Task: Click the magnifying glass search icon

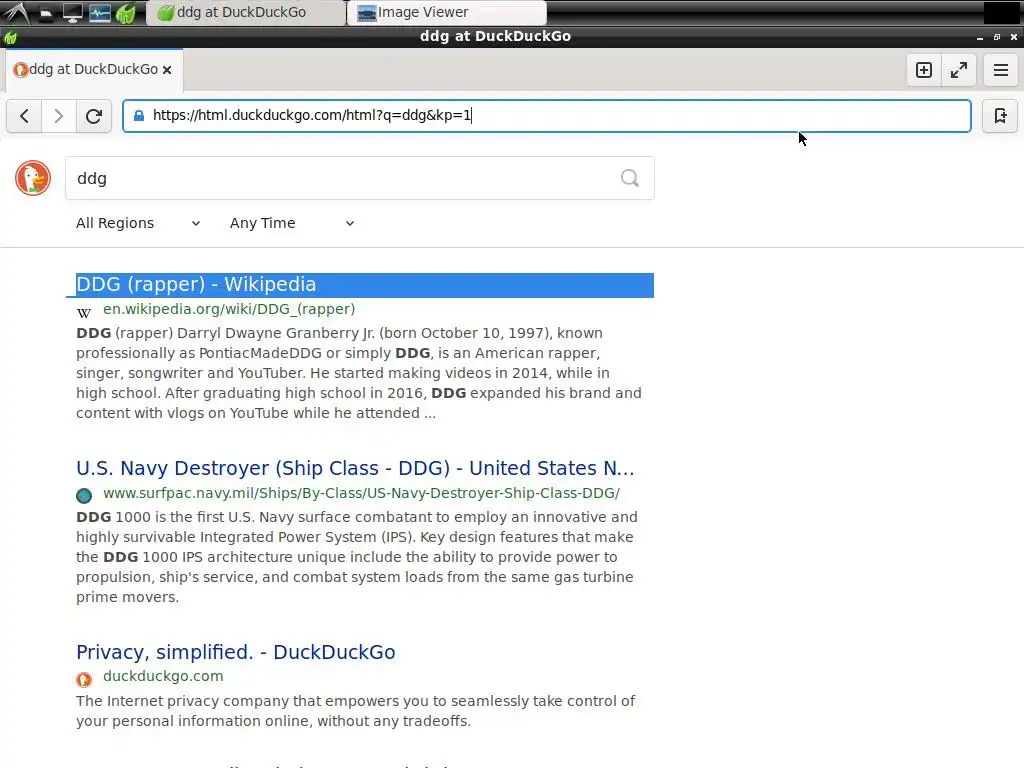Action: [630, 178]
